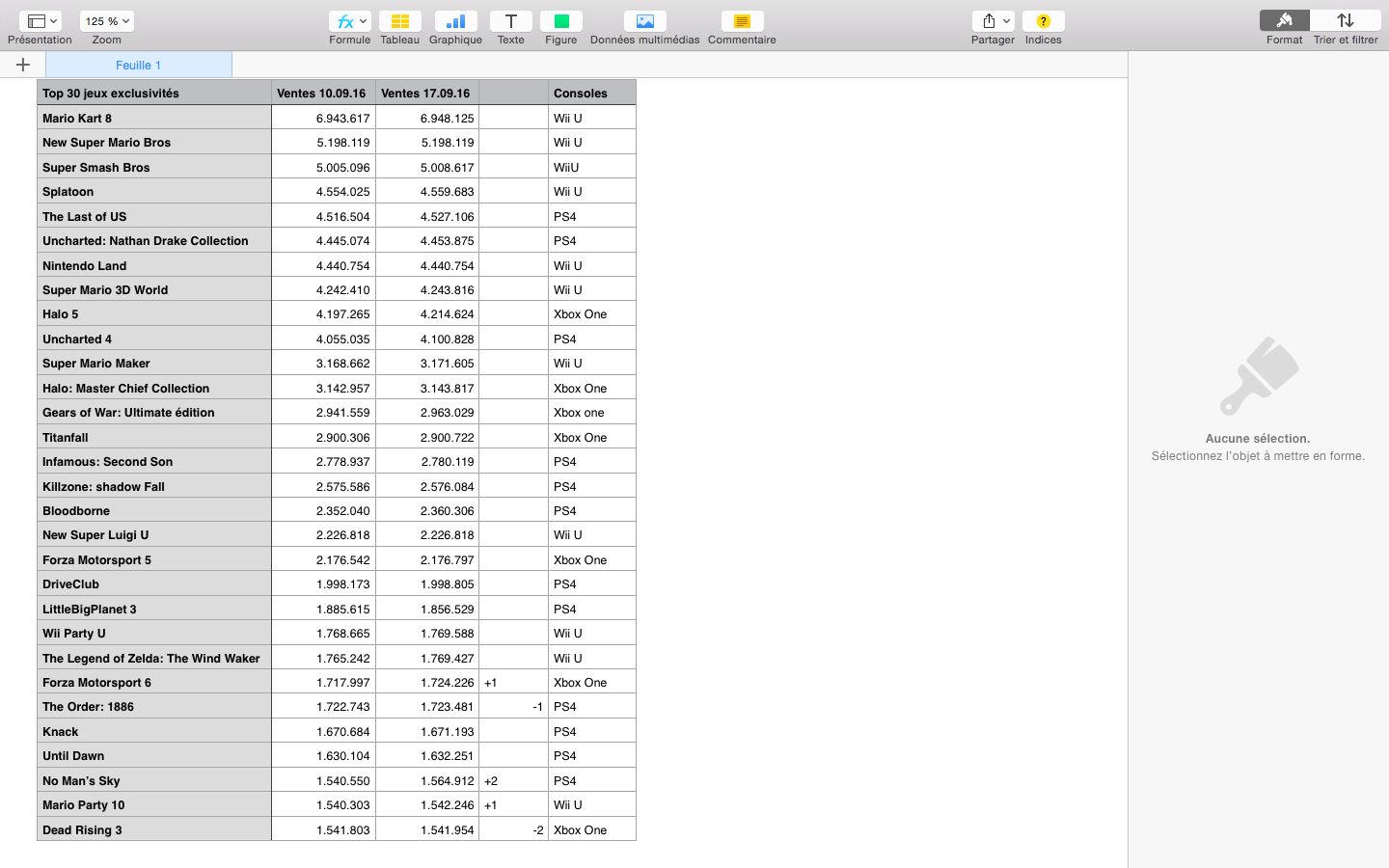Insert a shape with Figure icon
The height and width of the screenshot is (868, 1389).
pyautogui.click(x=560, y=21)
